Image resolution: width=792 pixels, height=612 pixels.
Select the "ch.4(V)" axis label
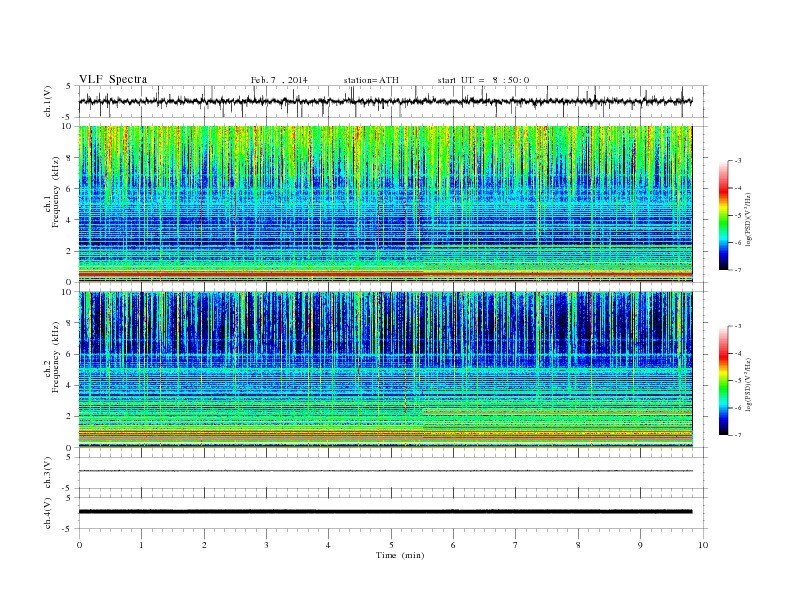48,513
